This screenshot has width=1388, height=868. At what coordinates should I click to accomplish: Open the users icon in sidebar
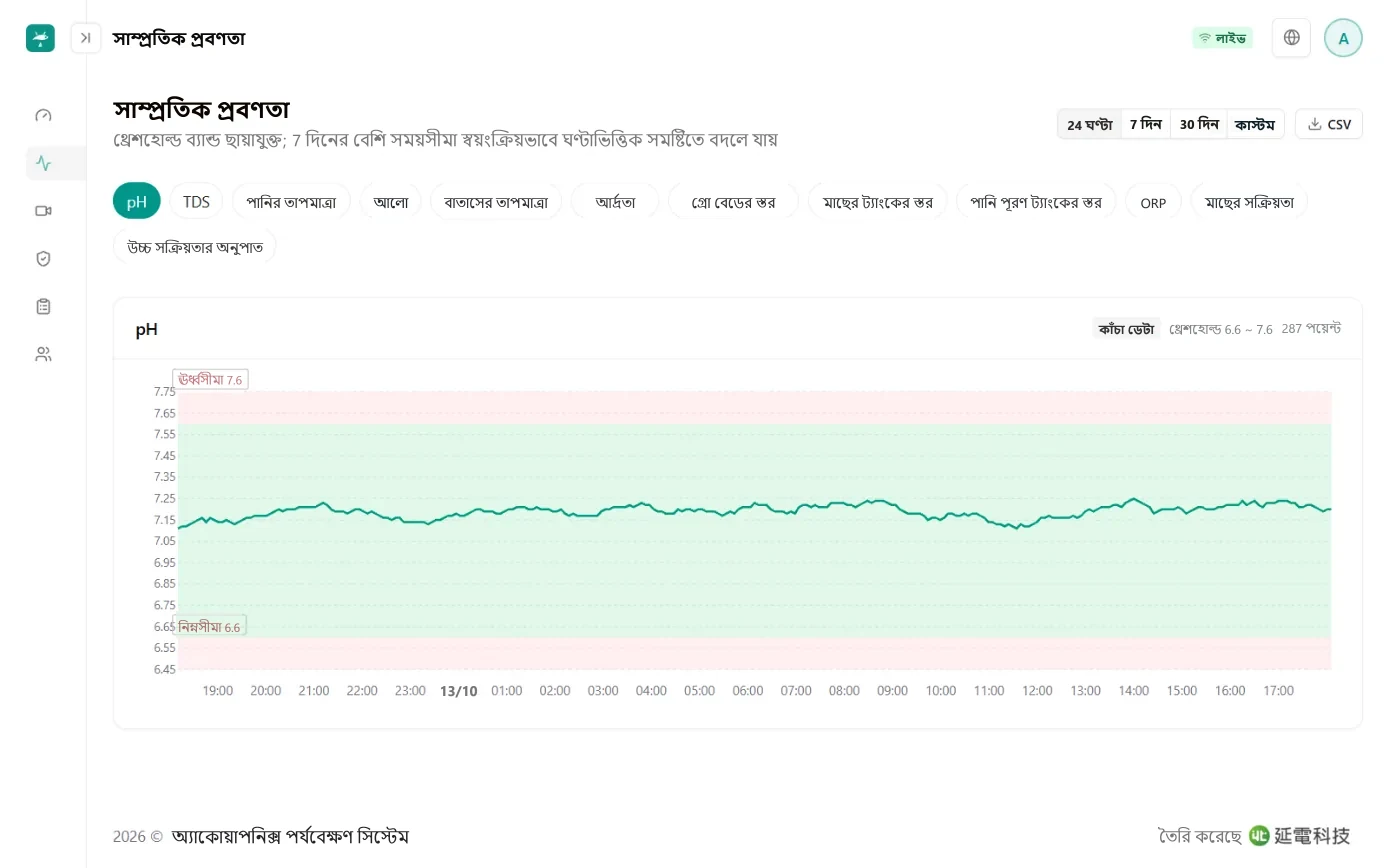[x=43, y=354]
